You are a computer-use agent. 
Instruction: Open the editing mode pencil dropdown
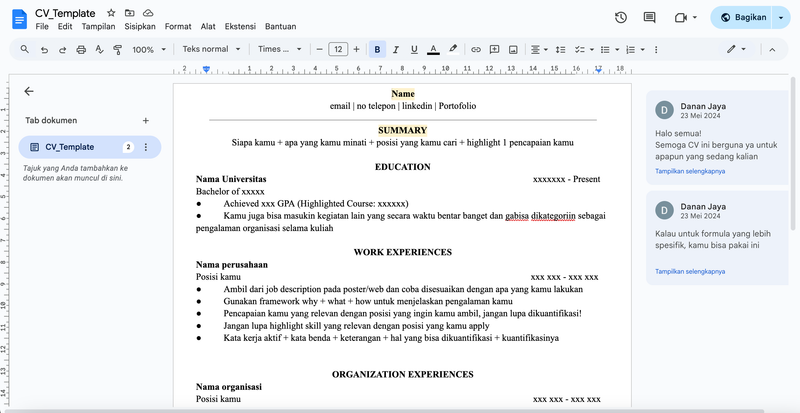coord(736,49)
